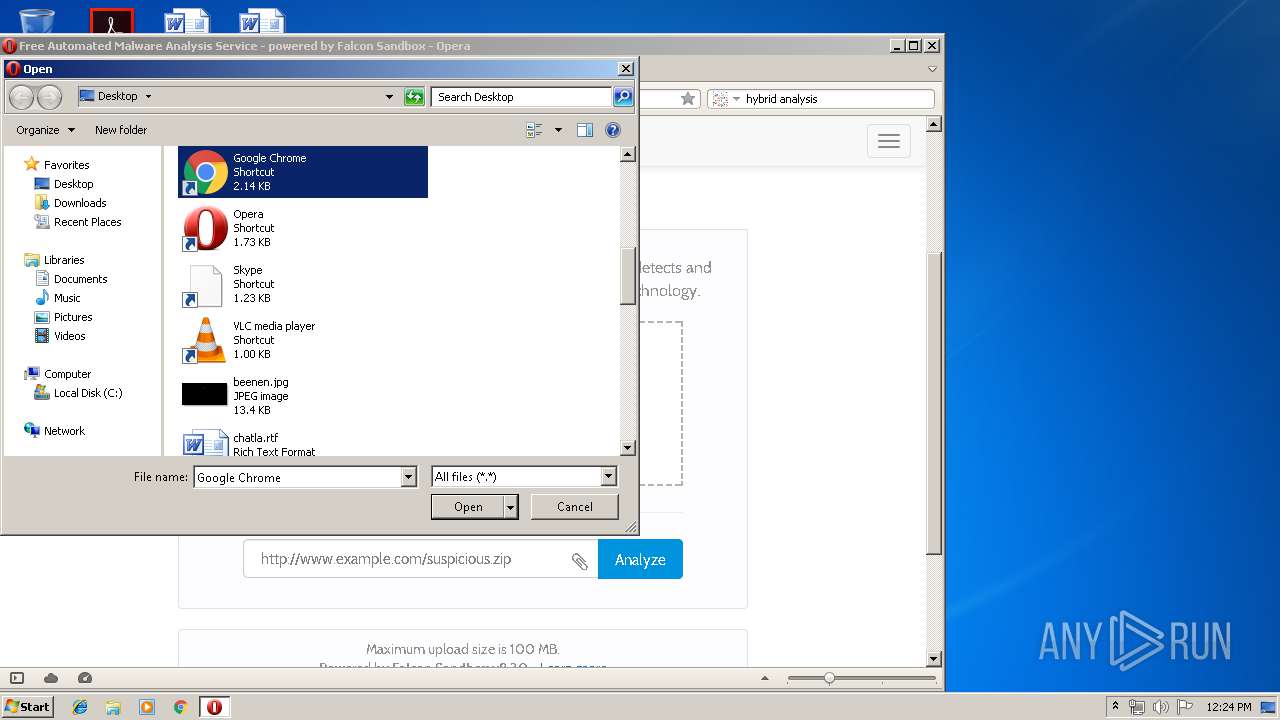Toggle Opera panel icon in status bar

(x=17, y=678)
